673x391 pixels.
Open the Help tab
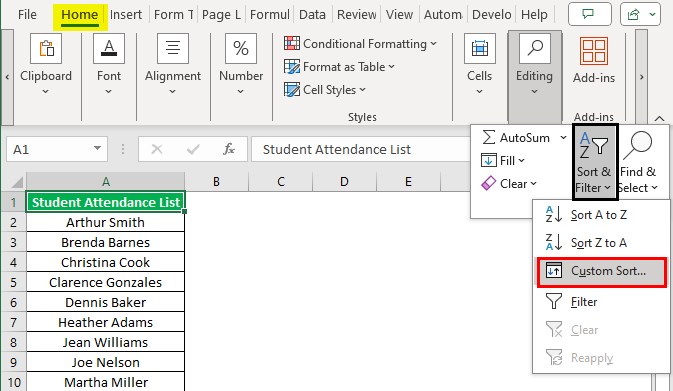[534, 15]
